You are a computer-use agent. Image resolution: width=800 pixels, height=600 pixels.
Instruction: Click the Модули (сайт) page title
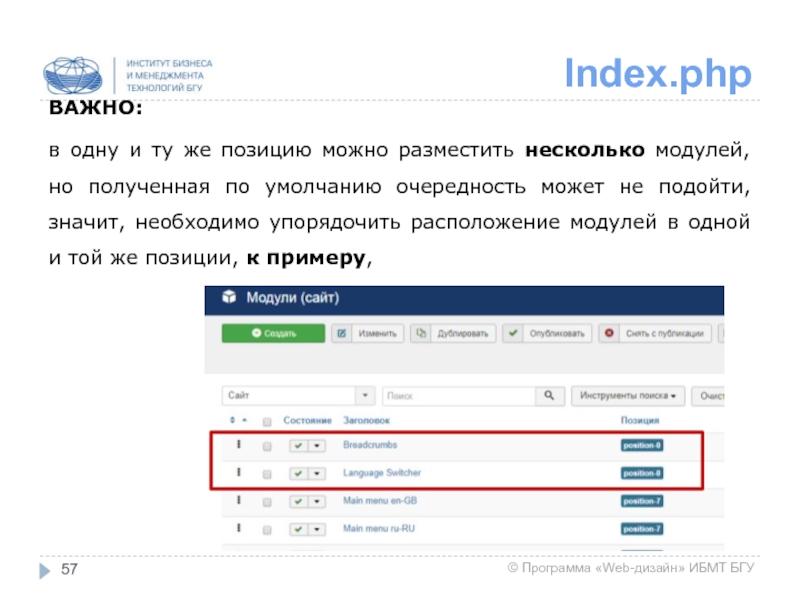(292, 297)
